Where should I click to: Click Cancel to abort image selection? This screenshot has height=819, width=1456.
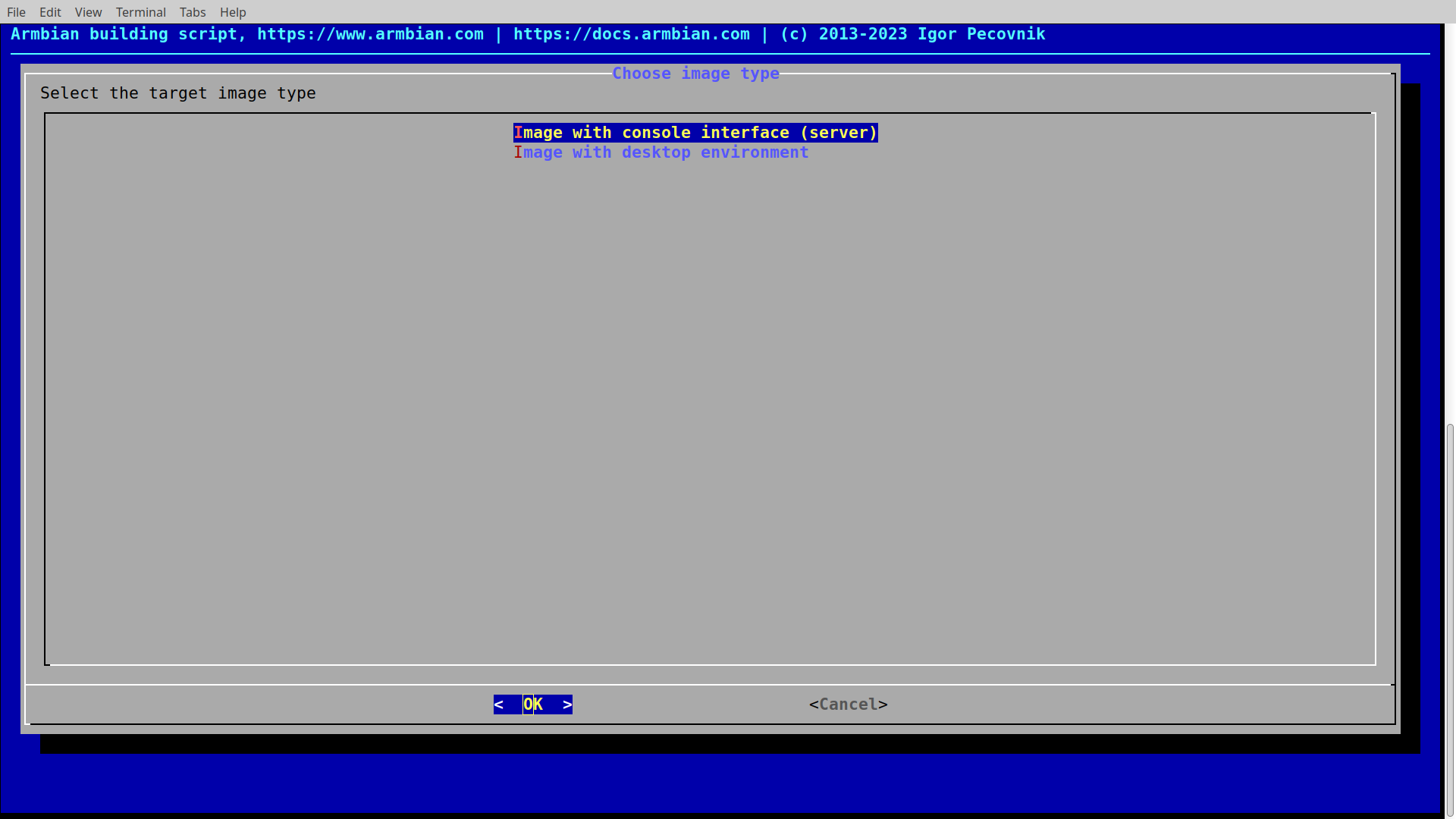pos(848,703)
